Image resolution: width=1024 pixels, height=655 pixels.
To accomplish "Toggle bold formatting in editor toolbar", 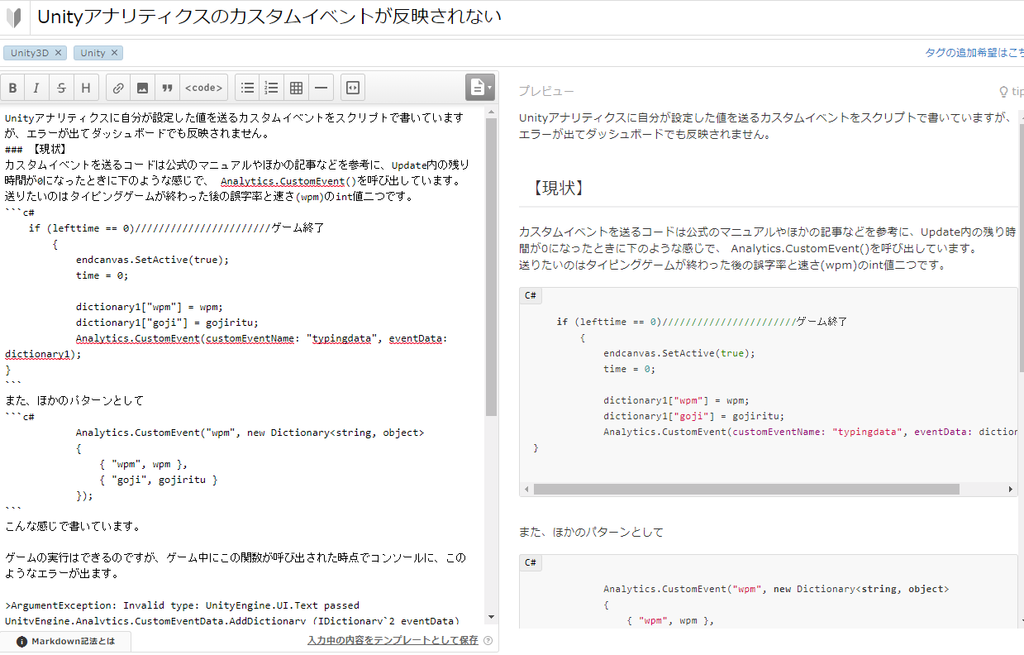I will coord(12,88).
